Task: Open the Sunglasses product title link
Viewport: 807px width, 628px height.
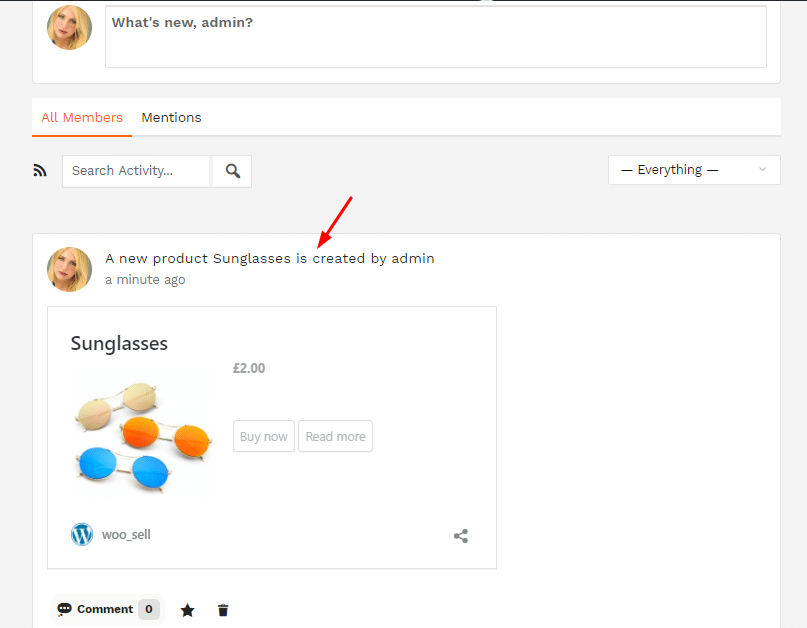Action: 119,343
